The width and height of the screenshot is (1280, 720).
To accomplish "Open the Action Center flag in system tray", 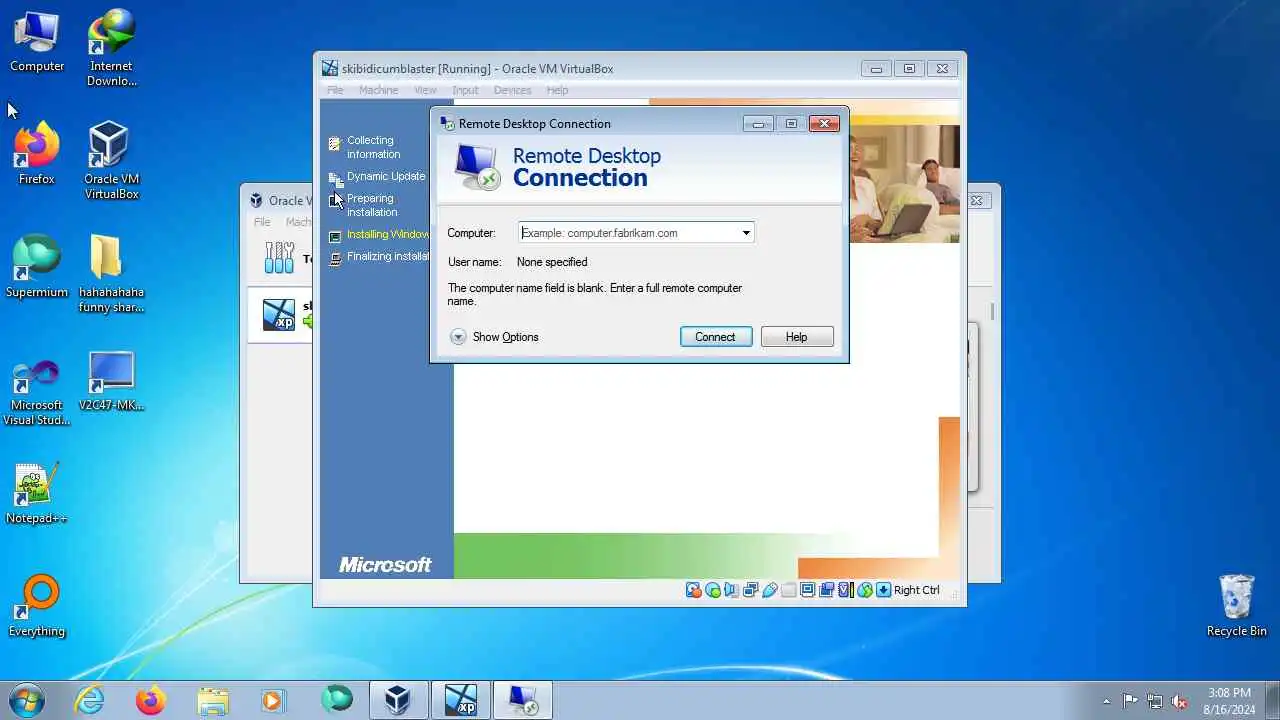I will (1131, 701).
